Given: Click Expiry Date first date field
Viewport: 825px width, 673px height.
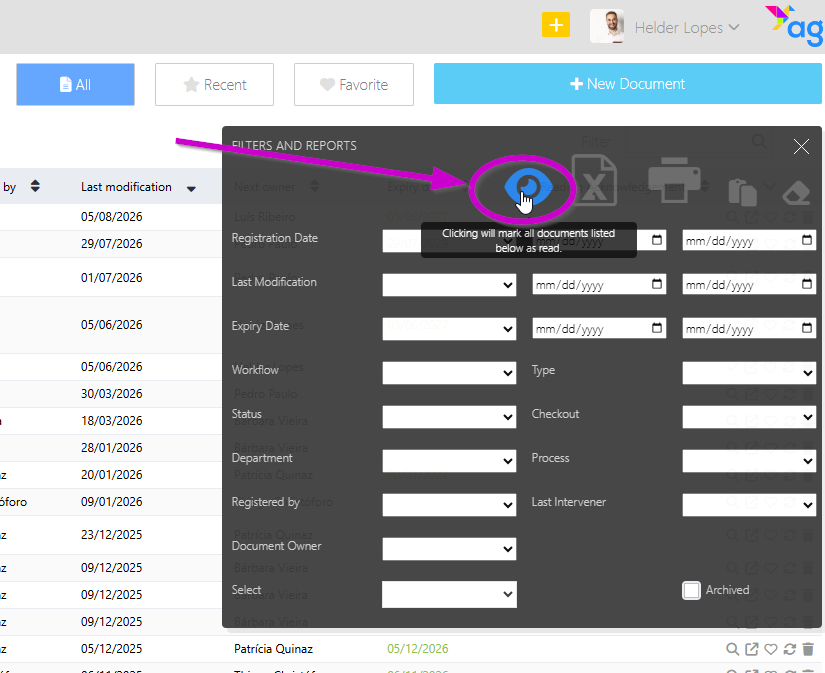Looking at the screenshot, I should click(x=599, y=329).
